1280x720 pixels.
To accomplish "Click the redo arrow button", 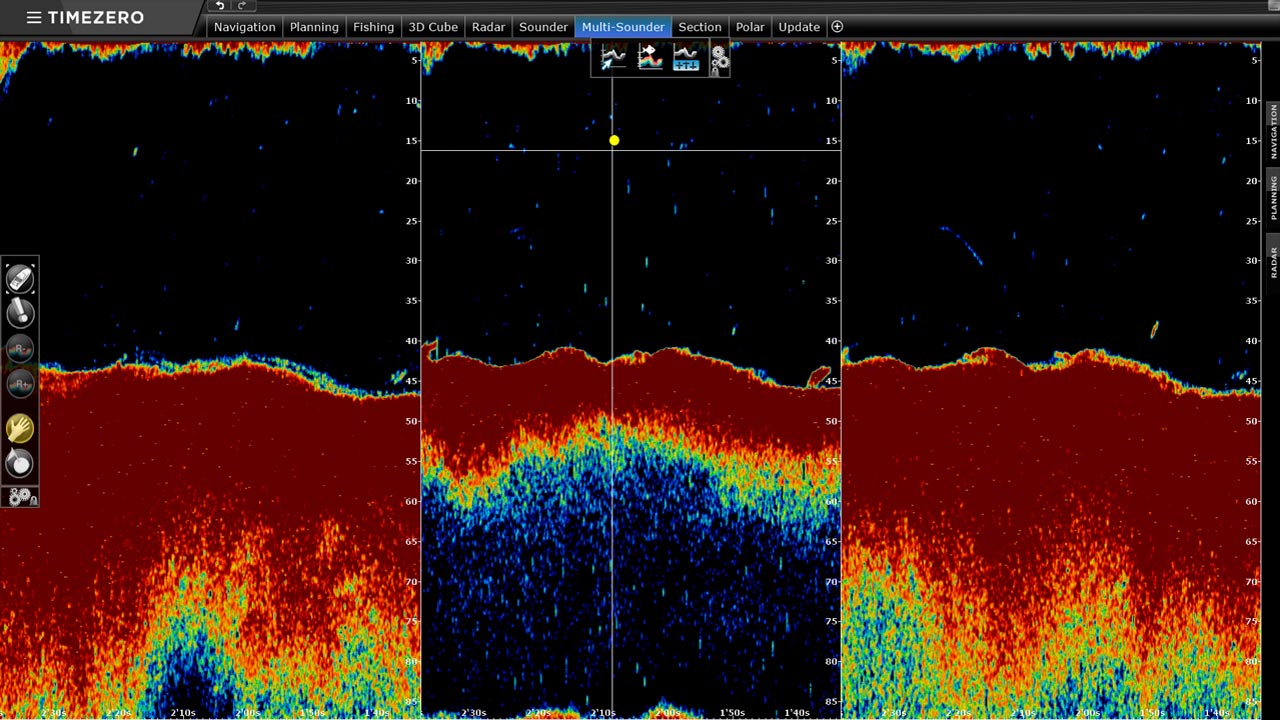I will (x=241, y=6).
